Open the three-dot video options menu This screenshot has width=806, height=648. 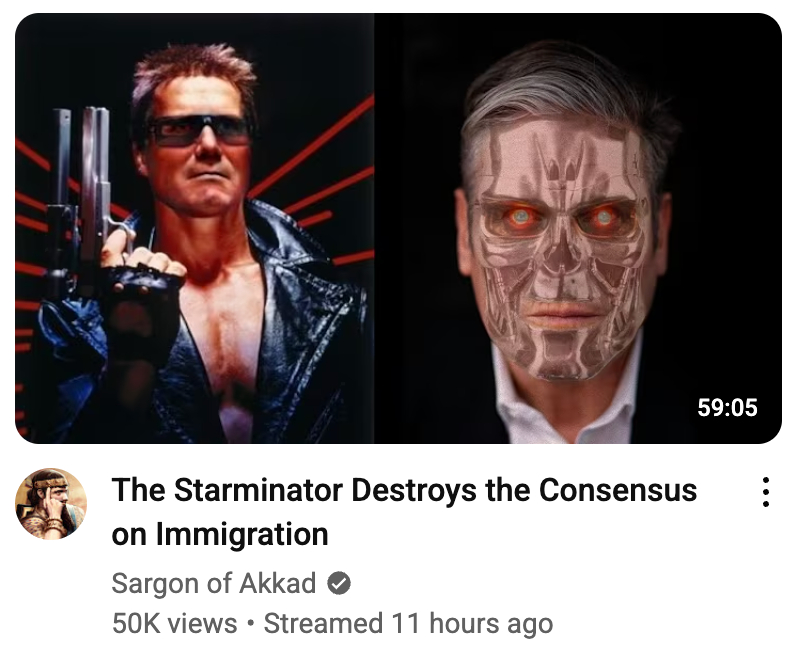pos(765,492)
